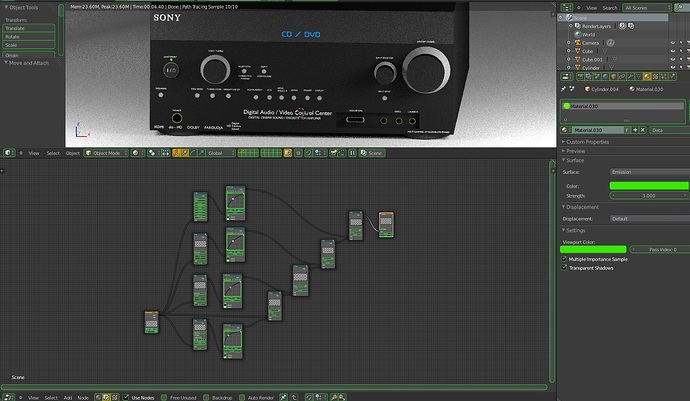
Task: Toggle Multiple Importance Sample checkbox
Action: 564,259
